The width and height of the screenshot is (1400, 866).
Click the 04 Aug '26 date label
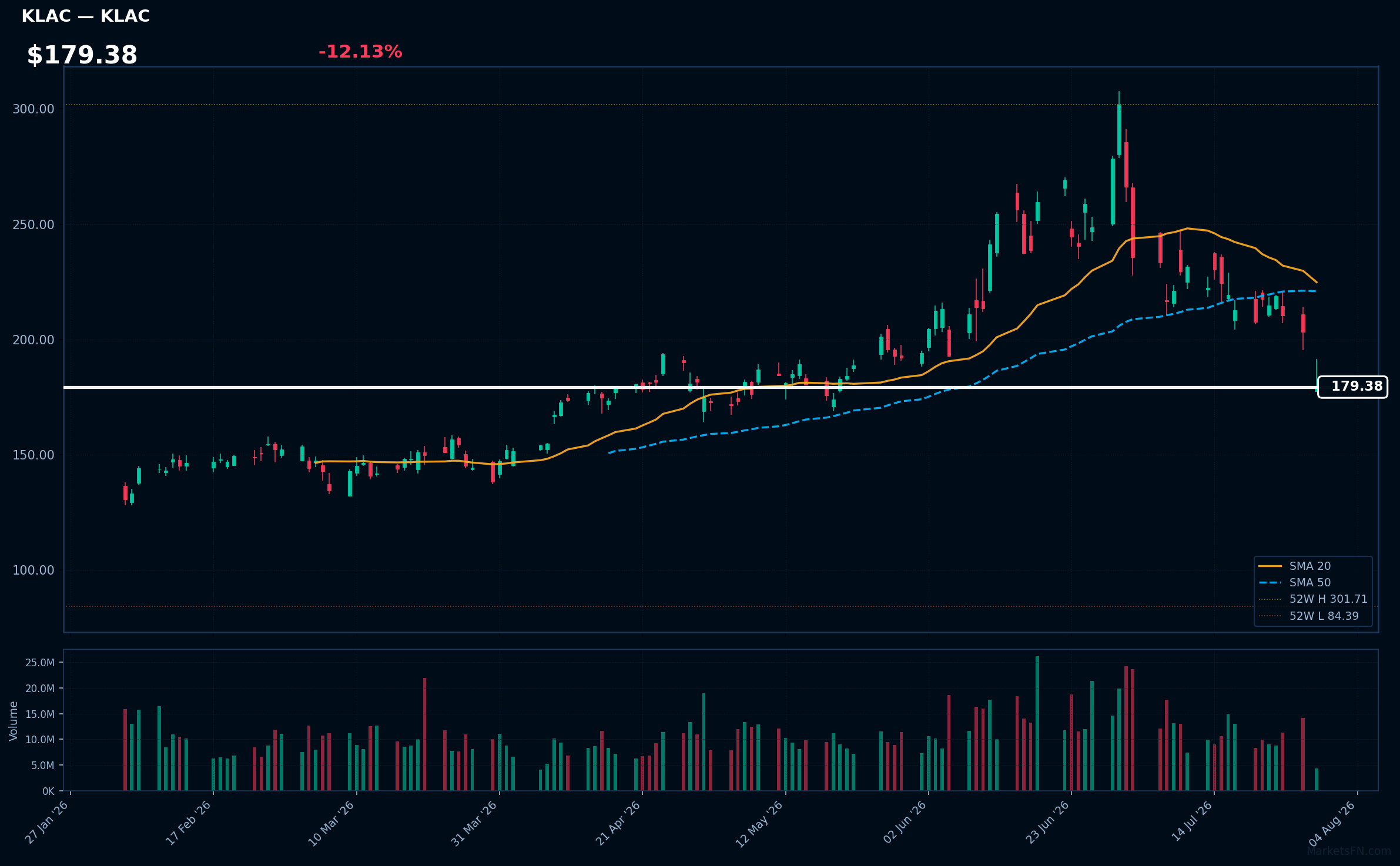[1332, 823]
